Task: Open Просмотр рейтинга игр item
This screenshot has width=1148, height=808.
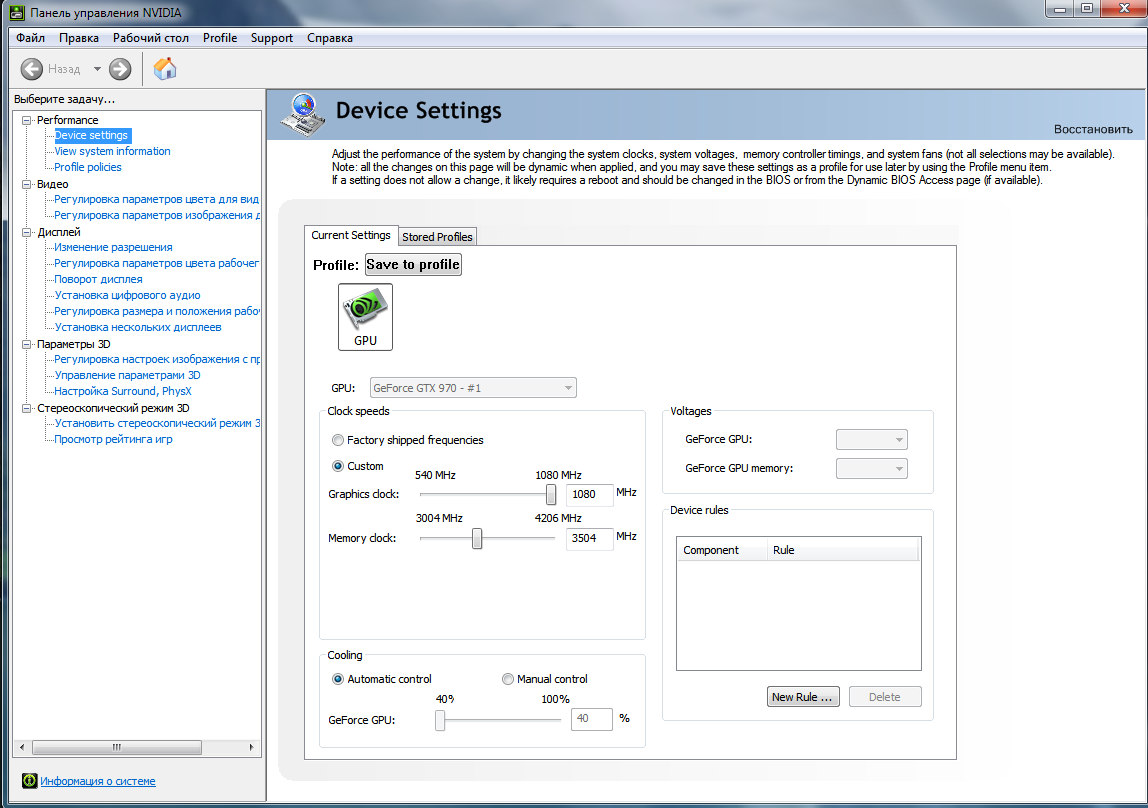Action: point(113,440)
